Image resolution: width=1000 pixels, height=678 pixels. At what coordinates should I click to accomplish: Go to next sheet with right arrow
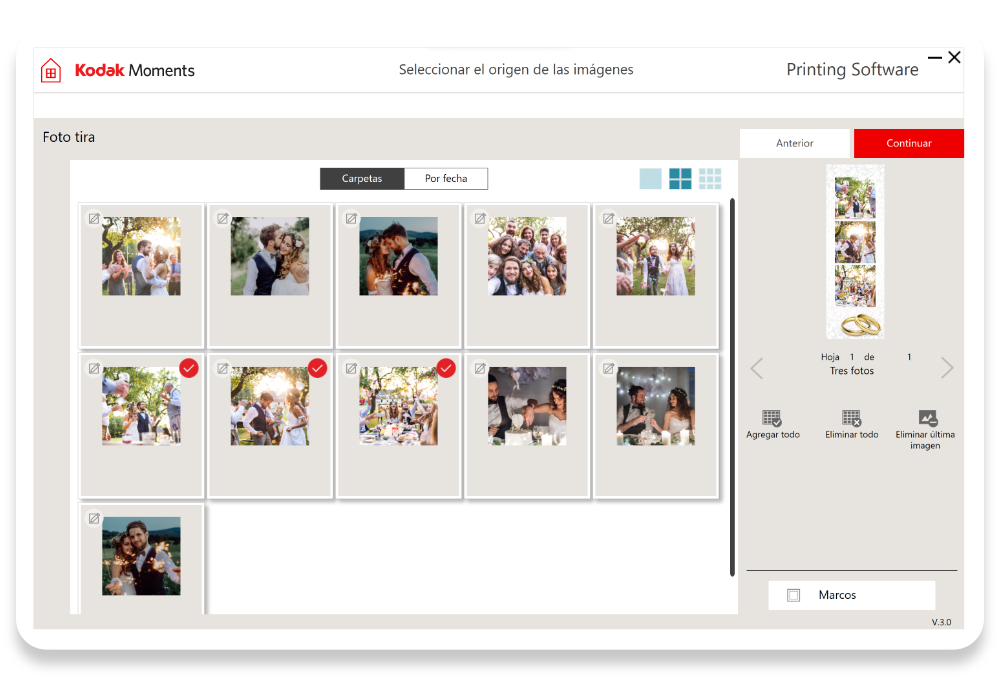[947, 368]
